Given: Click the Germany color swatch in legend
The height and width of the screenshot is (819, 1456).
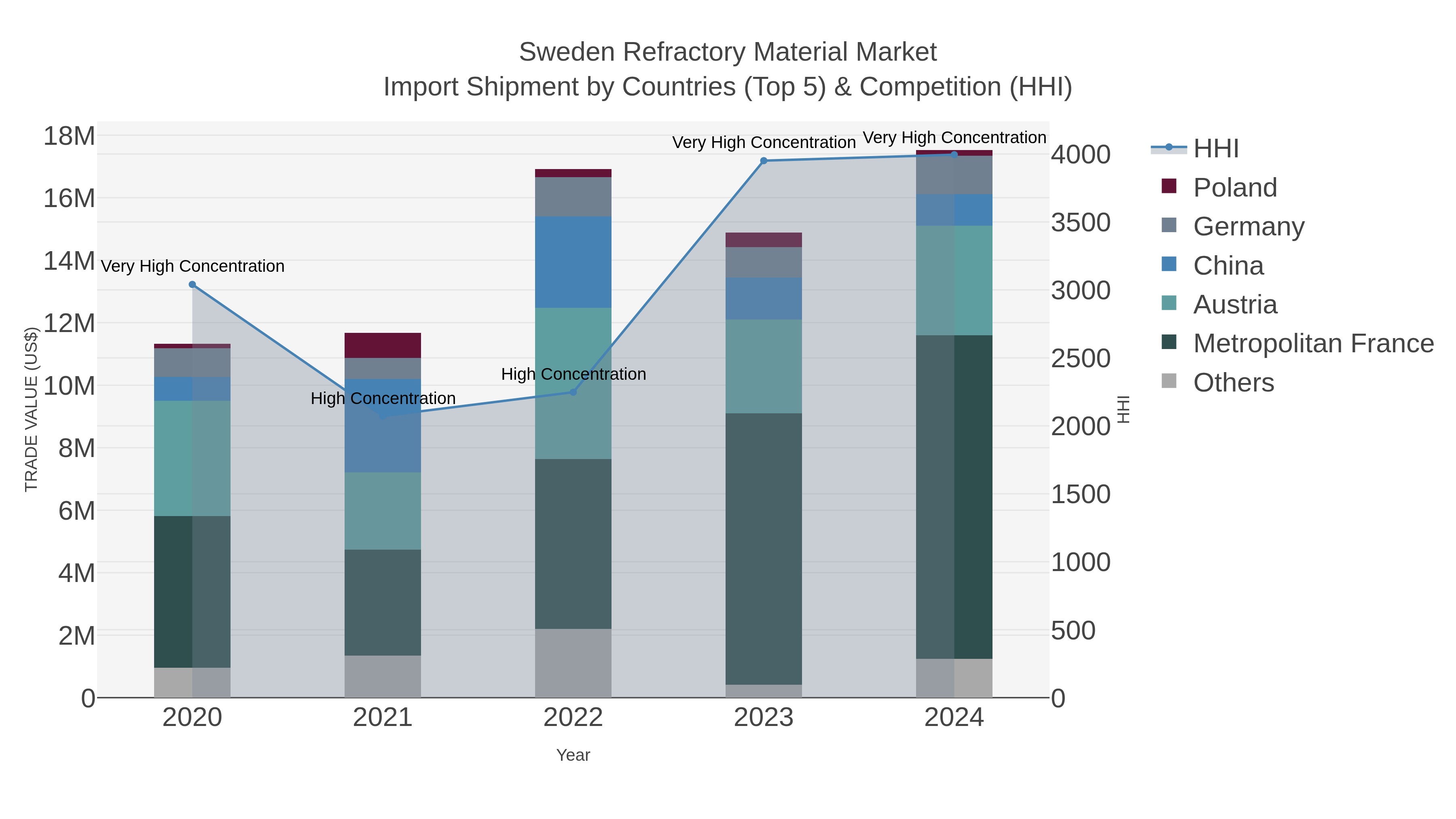Looking at the screenshot, I should 1169,225.
